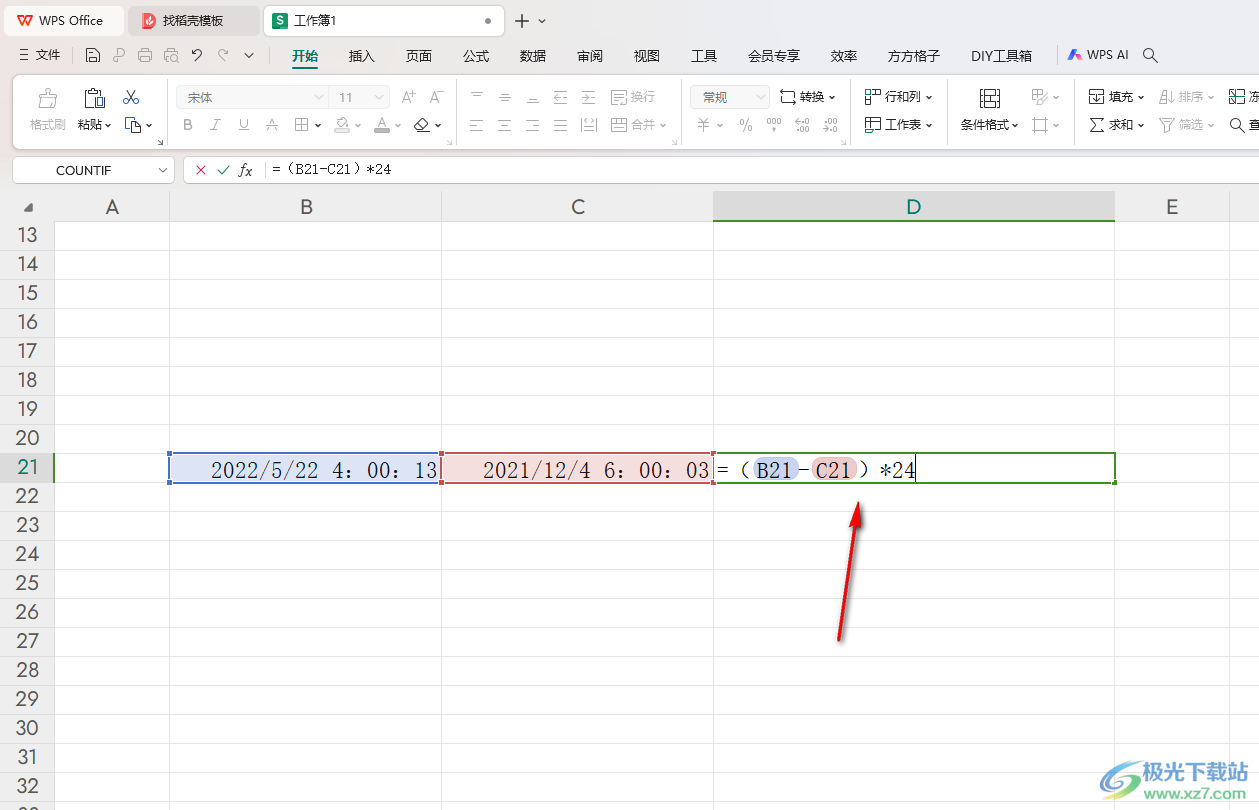Expand the quick-access toolbar customize chevron

[x=249, y=56]
